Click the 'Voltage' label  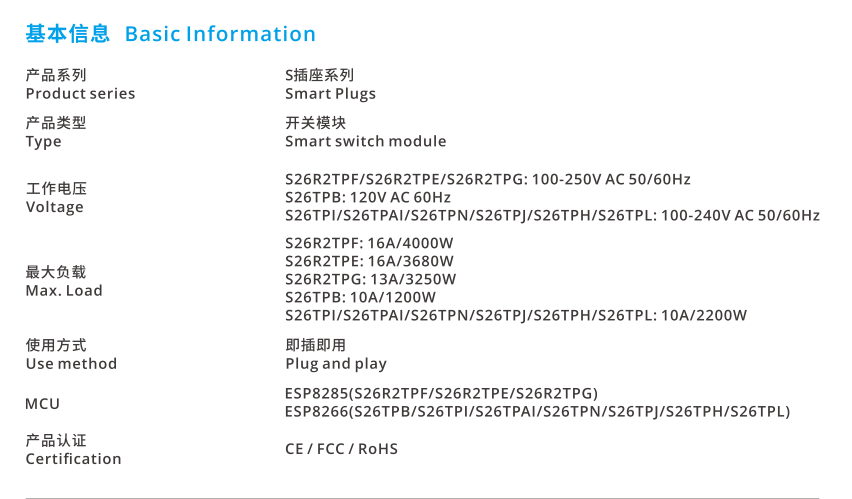(54, 208)
